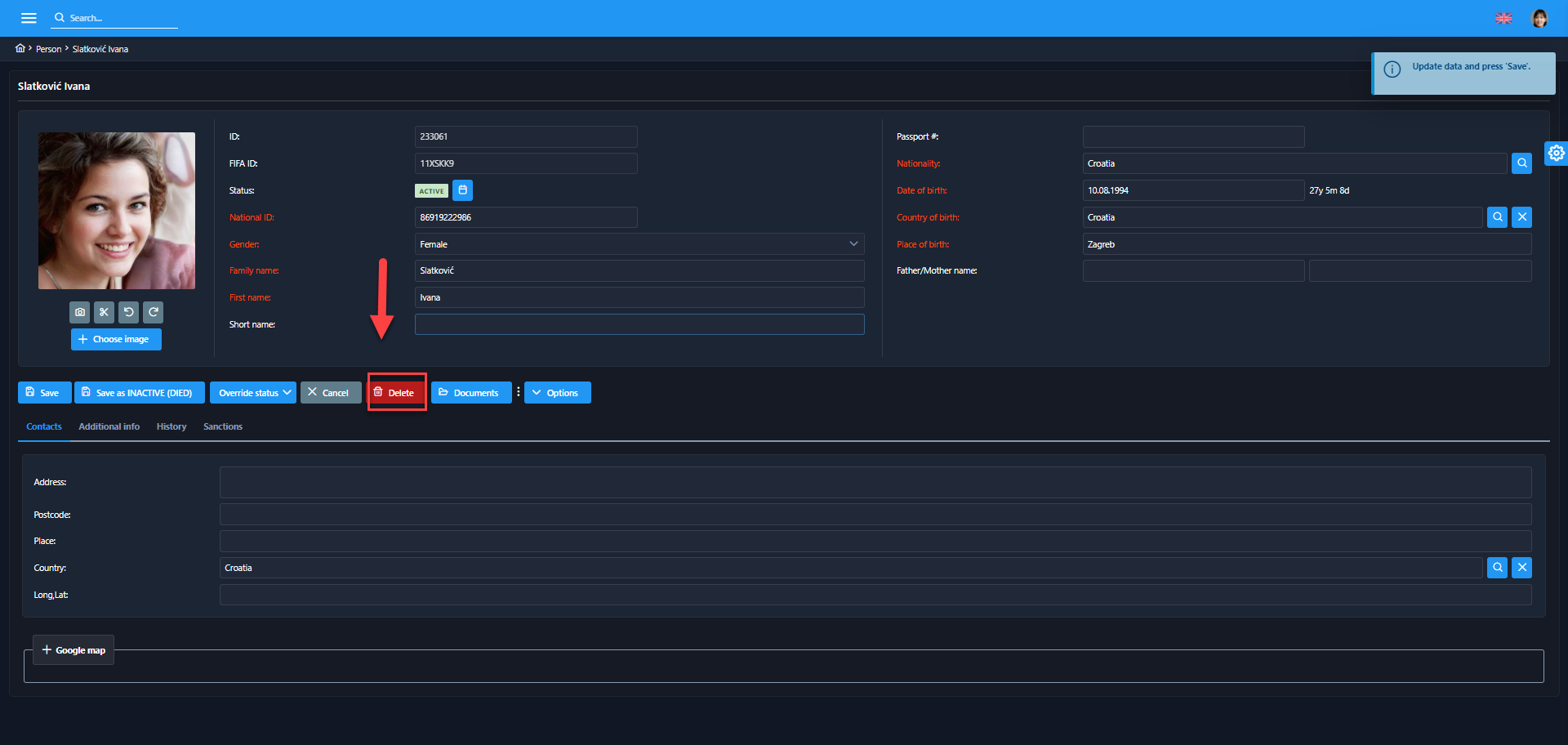The image size is (1568, 745).
Task: Switch to the Additional info tab
Action: [x=109, y=426]
